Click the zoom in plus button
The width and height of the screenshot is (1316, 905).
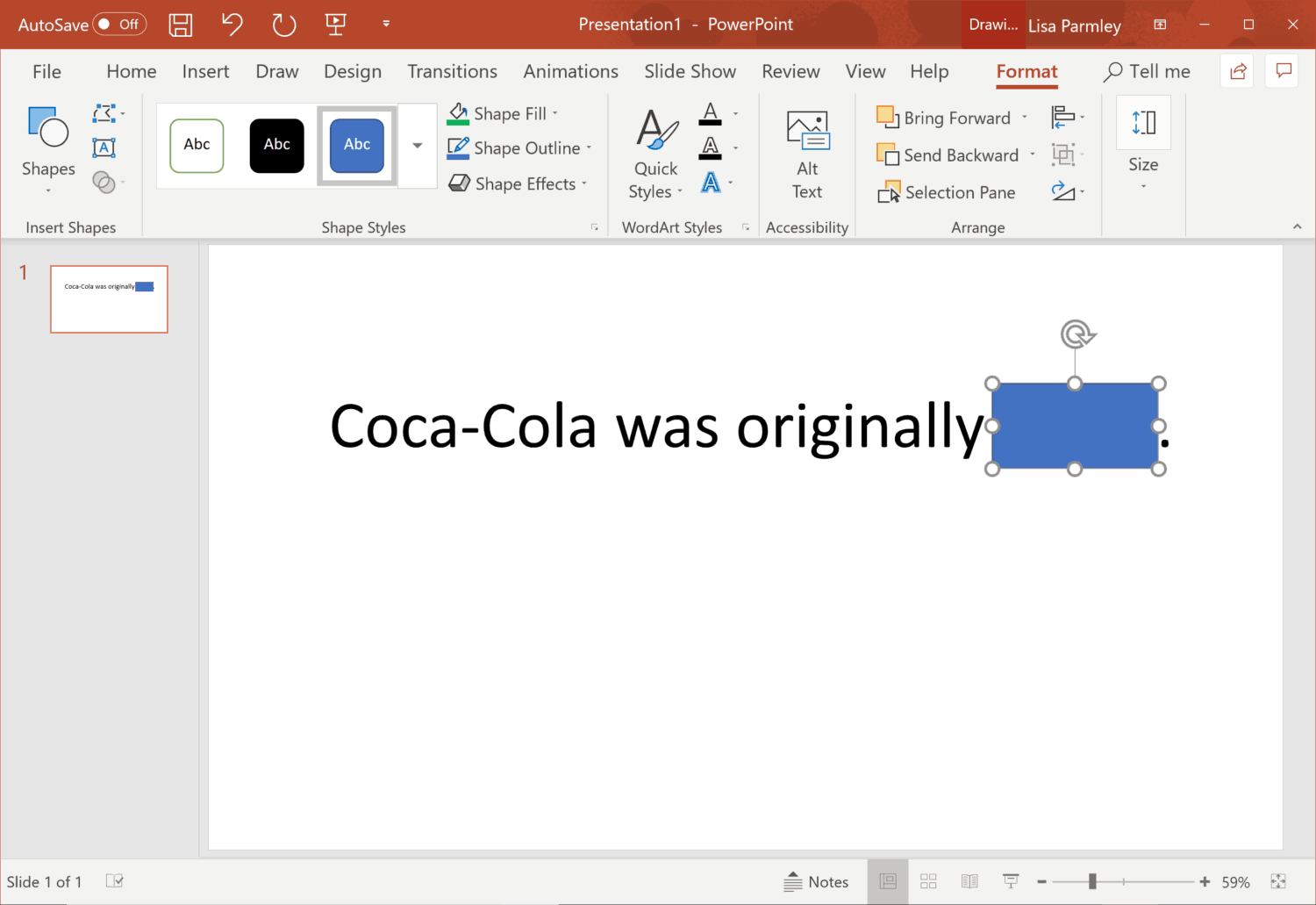(x=1205, y=881)
